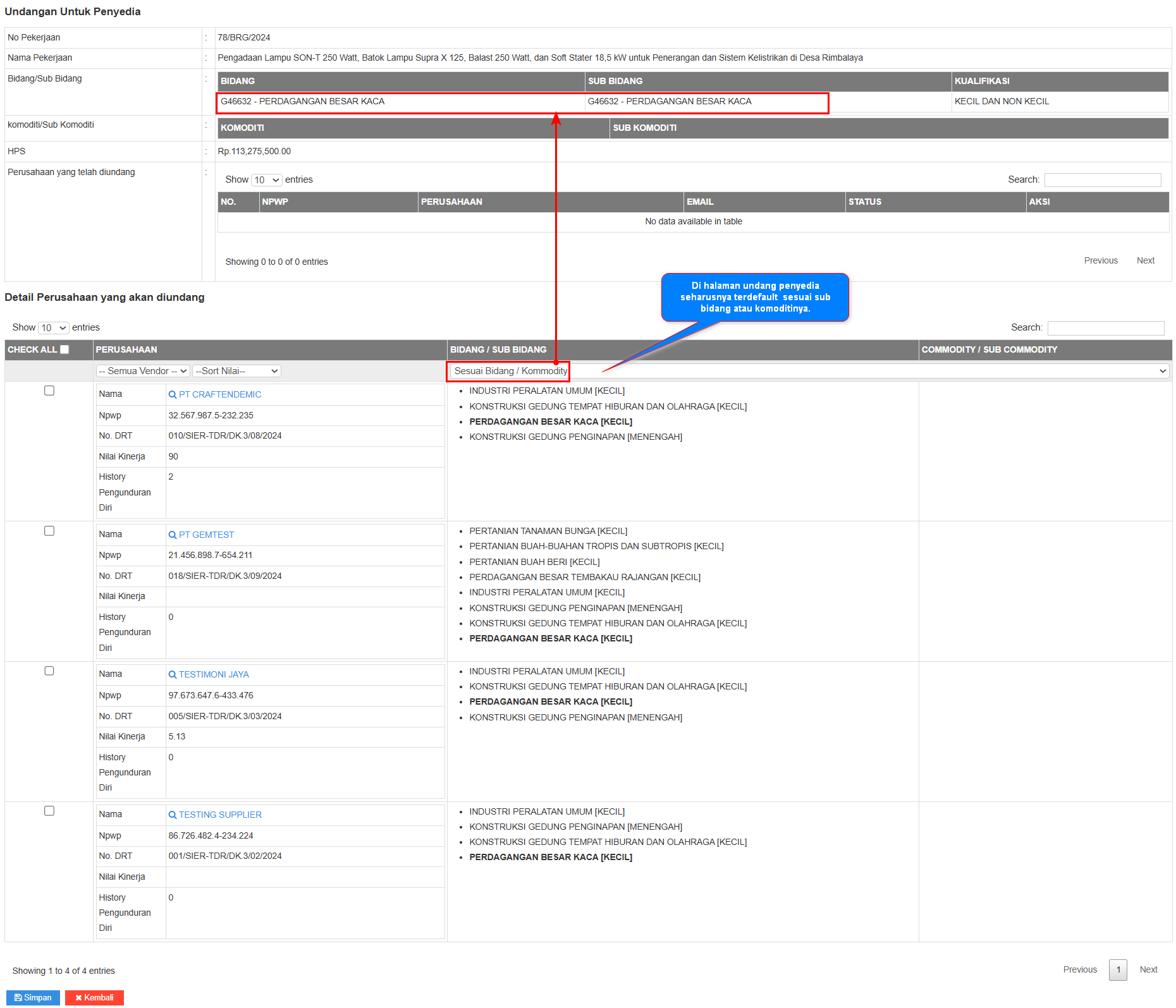The width and height of the screenshot is (1176, 1008).
Task: Open entries count dropdown in invited companies table
Action: [x=266, y=180]
